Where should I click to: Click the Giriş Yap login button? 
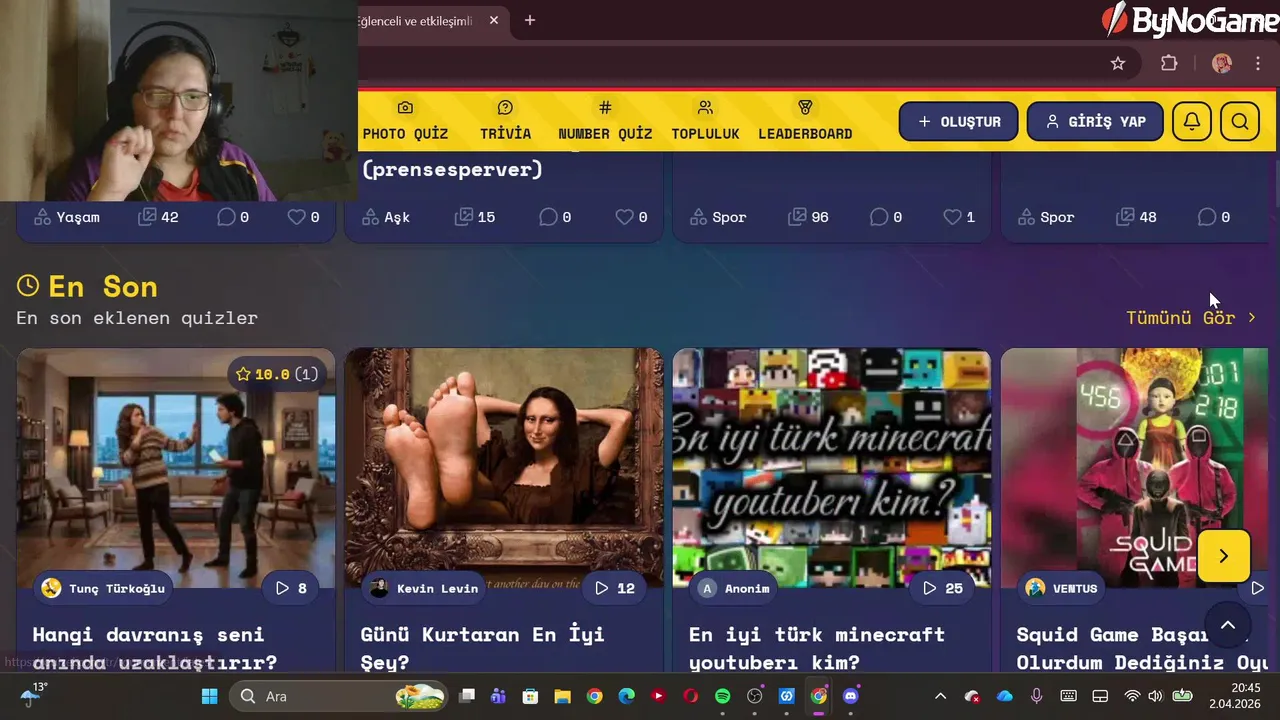pos(1095,122)
